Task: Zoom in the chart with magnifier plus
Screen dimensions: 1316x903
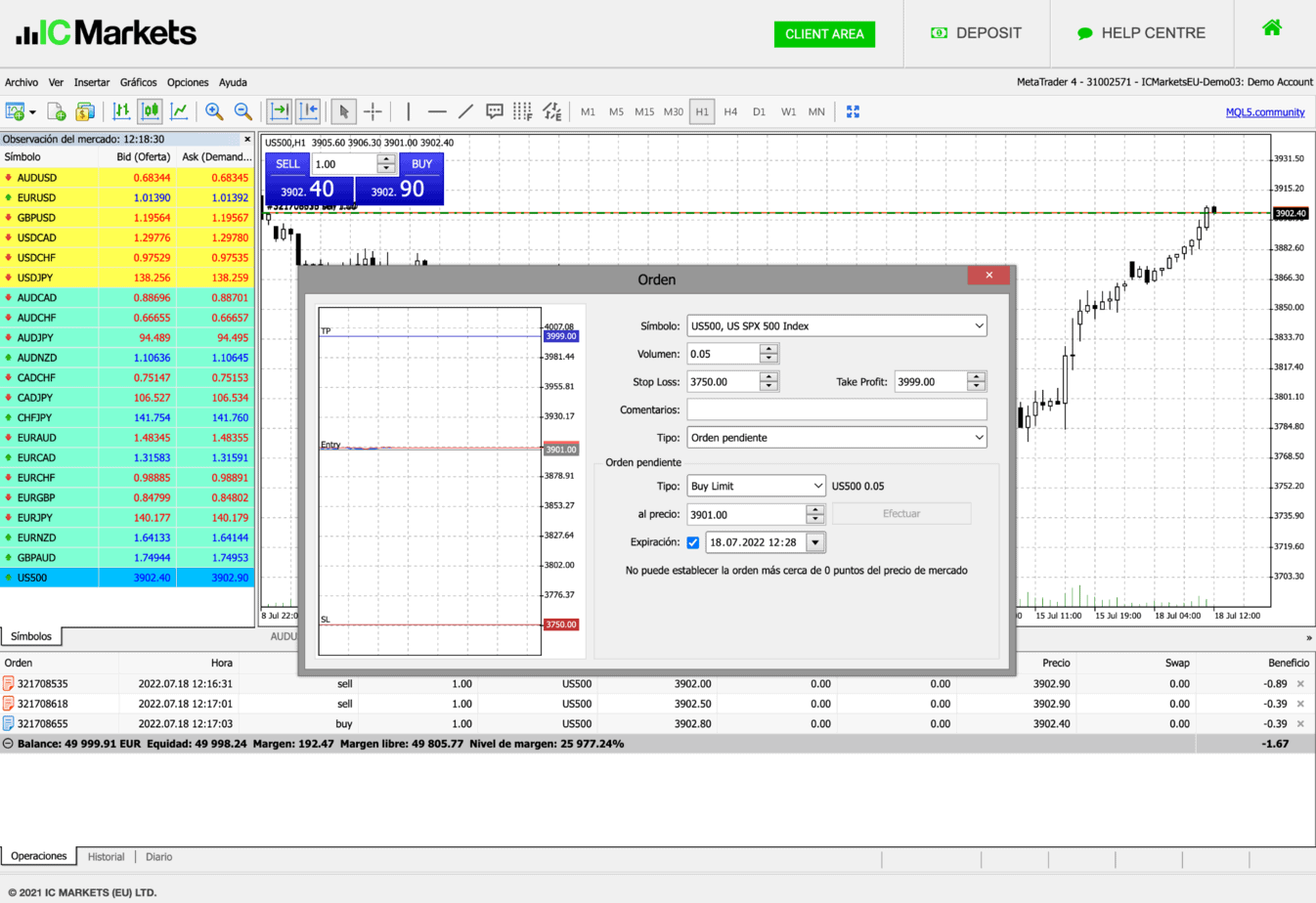Action: tap(214, 111)
